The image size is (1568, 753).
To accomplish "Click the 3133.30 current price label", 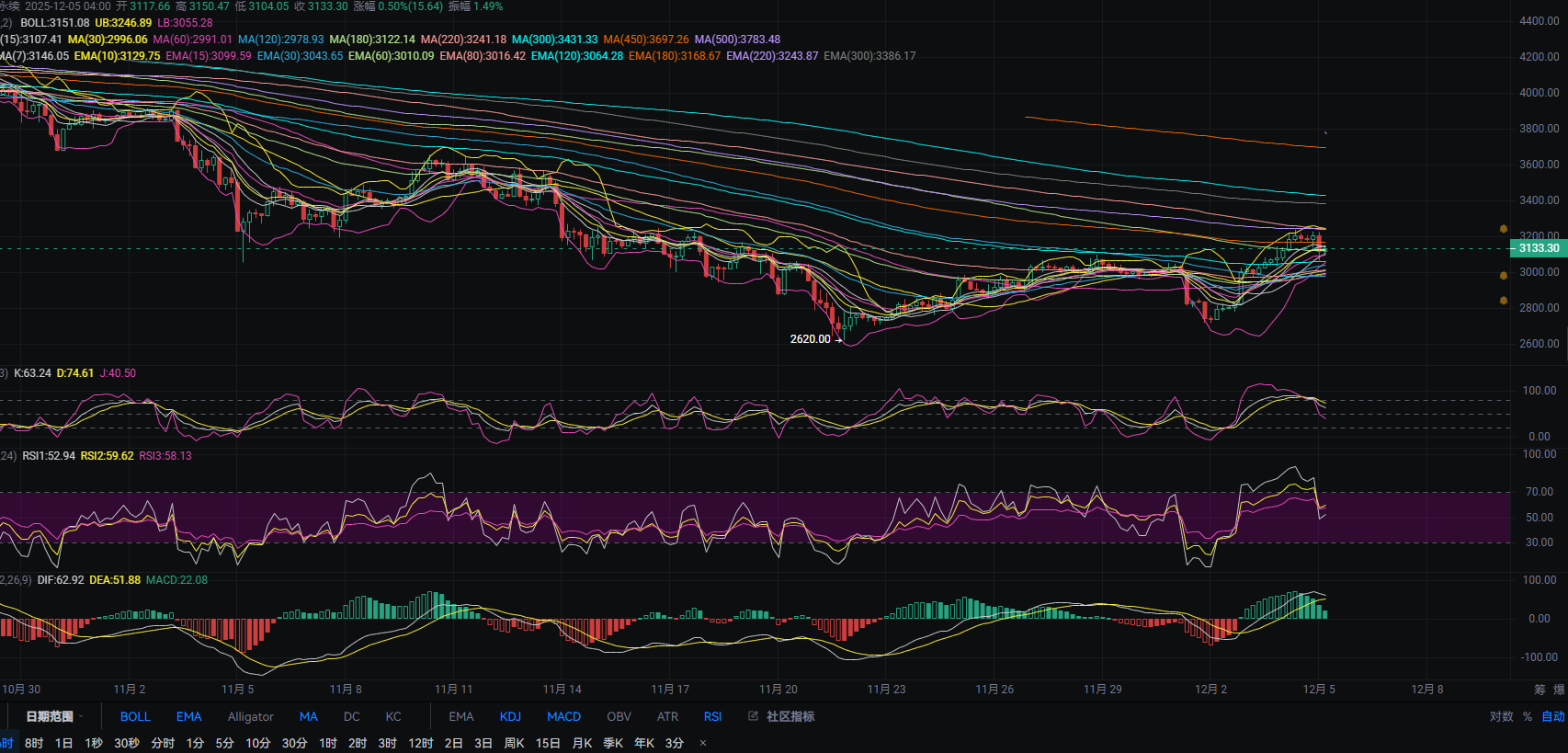I will 1538,248.
